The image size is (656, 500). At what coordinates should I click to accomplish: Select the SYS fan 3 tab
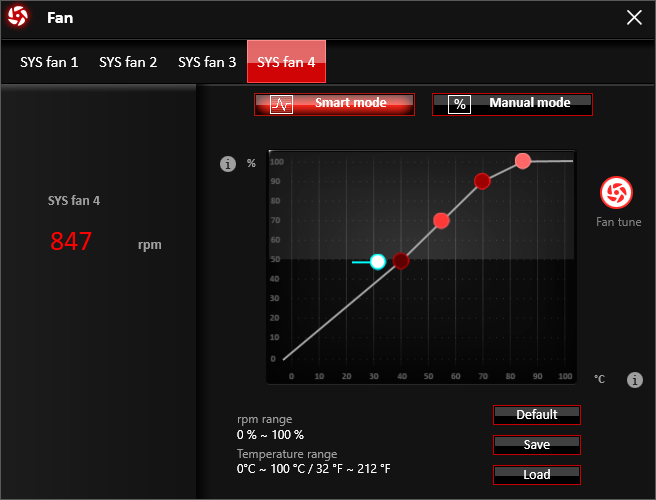tap(207, 62)
